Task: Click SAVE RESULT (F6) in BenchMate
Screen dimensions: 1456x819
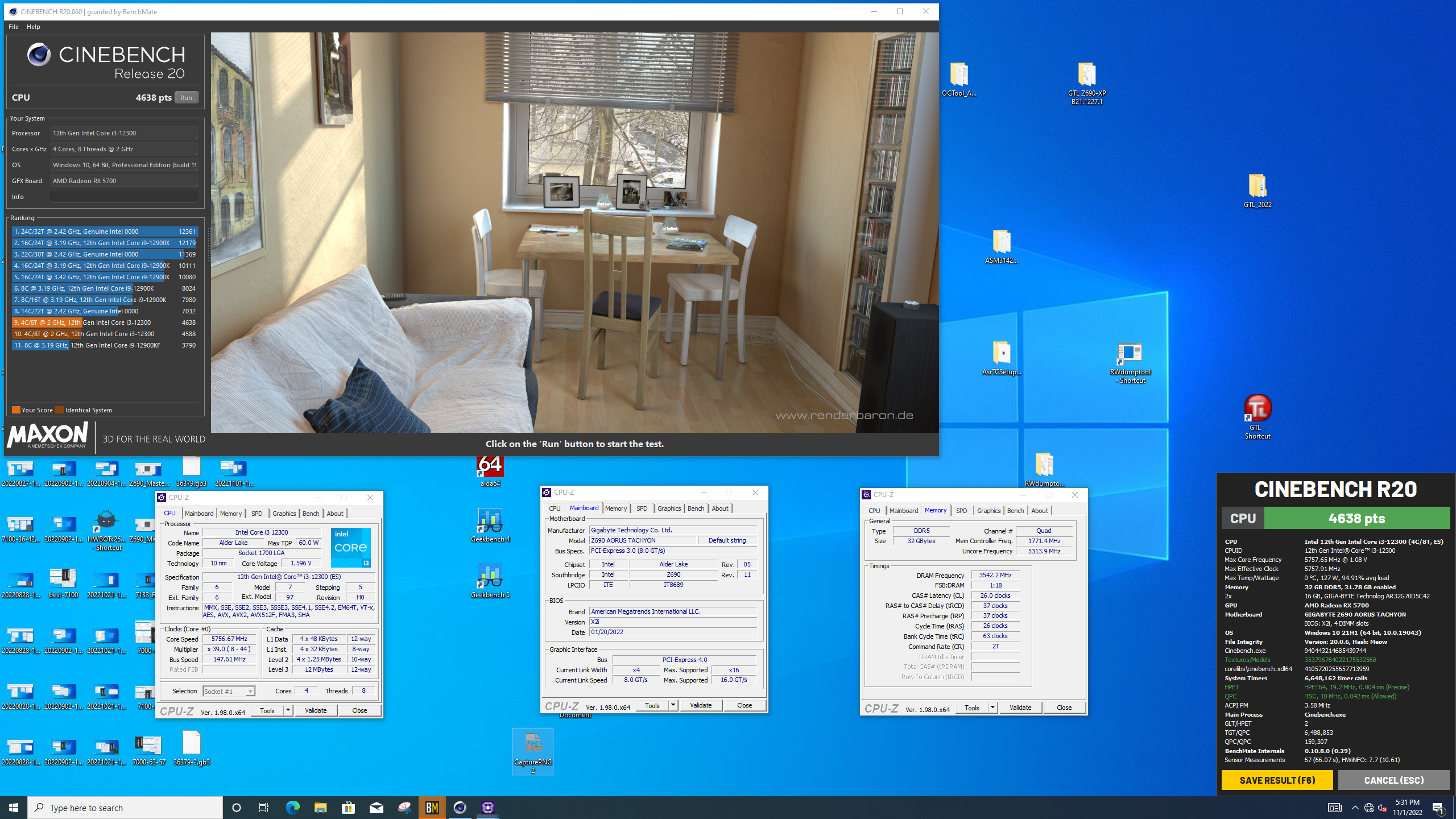Action: point(1277,780)
